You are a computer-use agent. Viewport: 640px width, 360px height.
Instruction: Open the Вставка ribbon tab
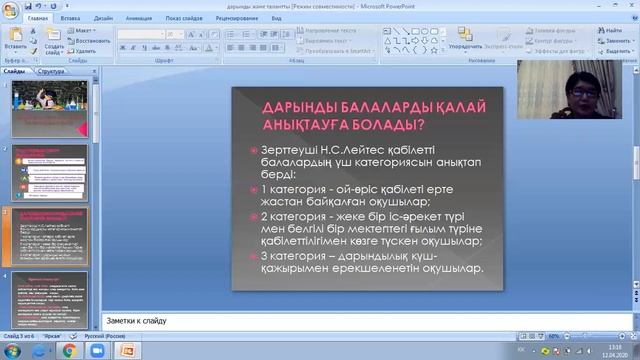click(70, 18)
